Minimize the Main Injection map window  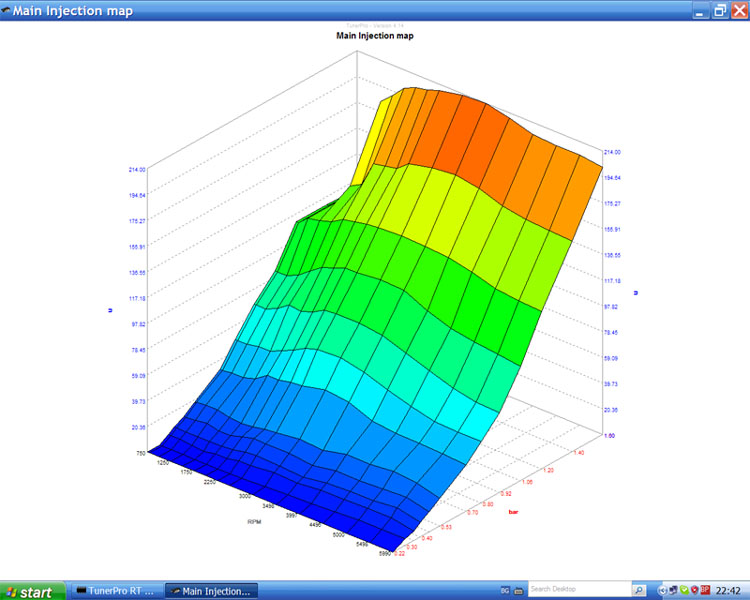point(691,11)
